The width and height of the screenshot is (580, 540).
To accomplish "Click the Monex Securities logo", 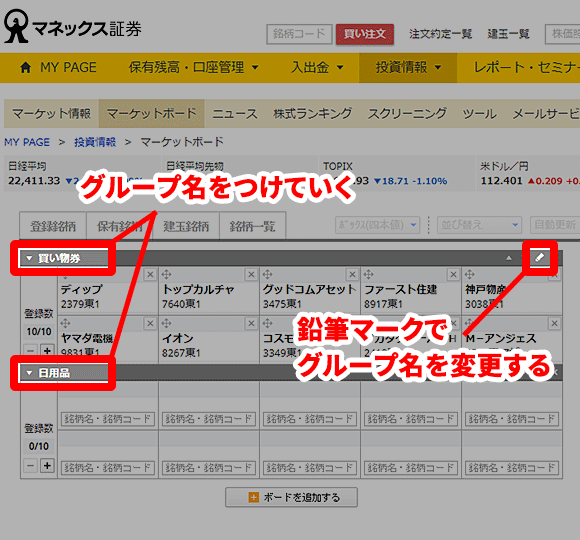I will pos(72,27).
